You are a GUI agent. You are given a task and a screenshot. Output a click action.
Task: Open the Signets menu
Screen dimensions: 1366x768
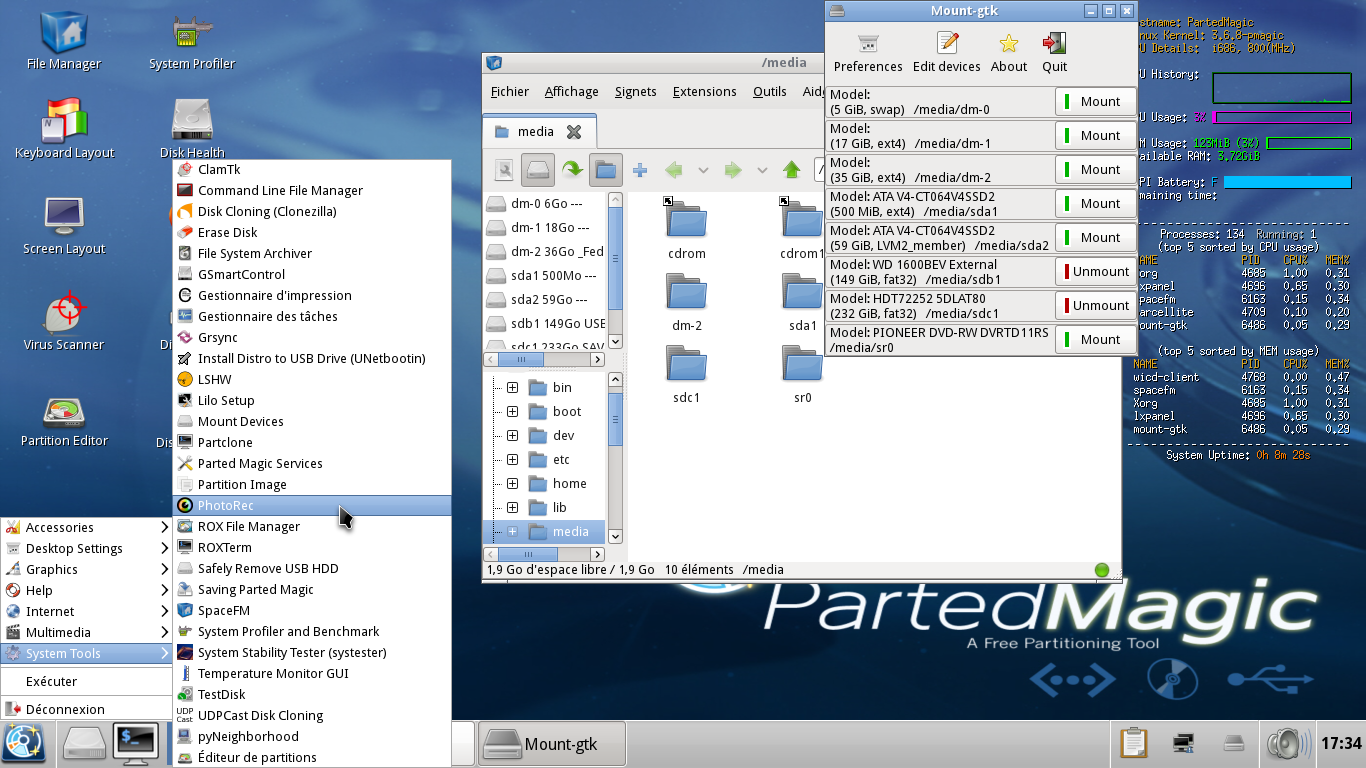click(x=636, y=91)
